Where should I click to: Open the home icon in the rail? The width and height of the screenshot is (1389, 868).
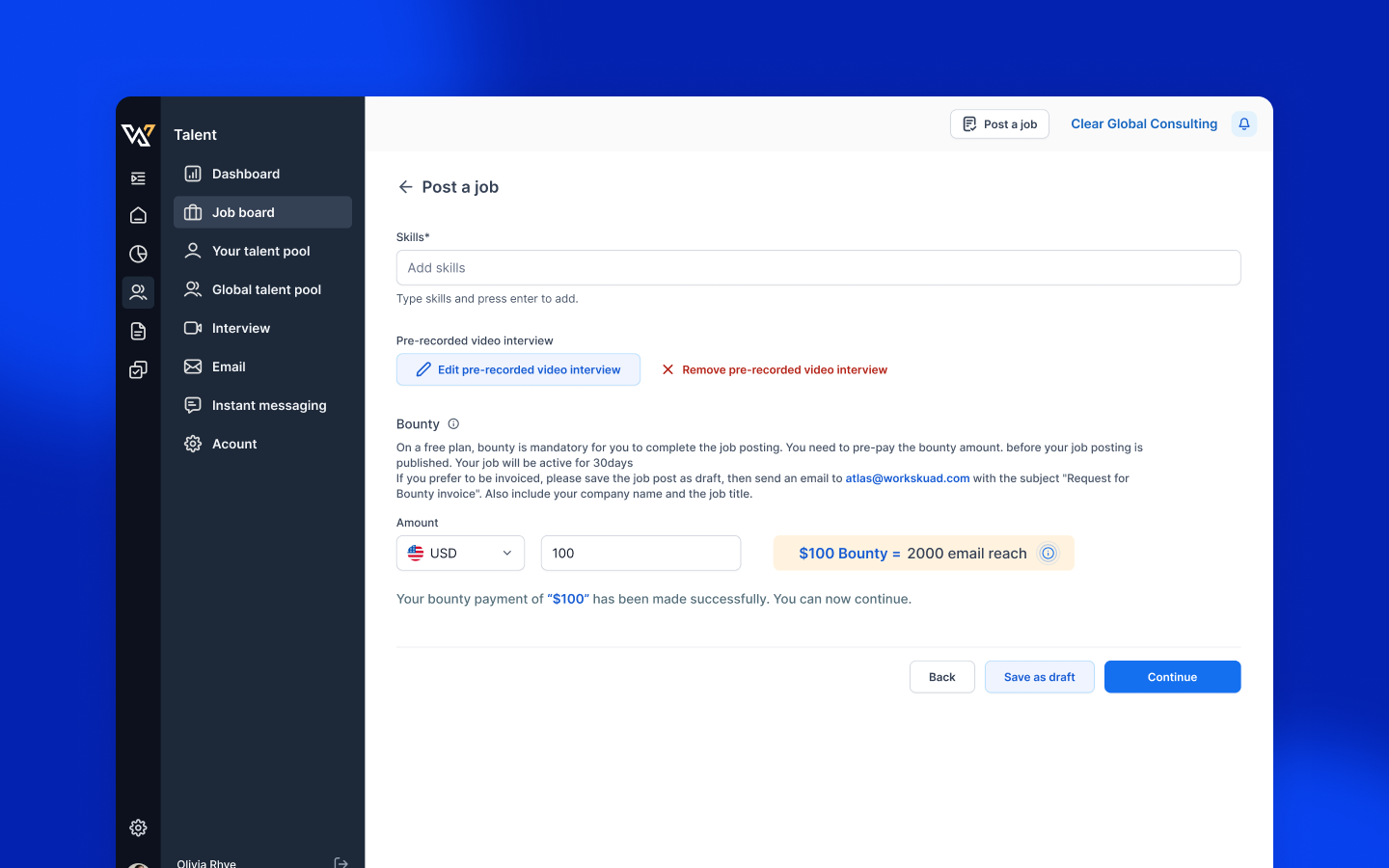click(x=138, y=215)
